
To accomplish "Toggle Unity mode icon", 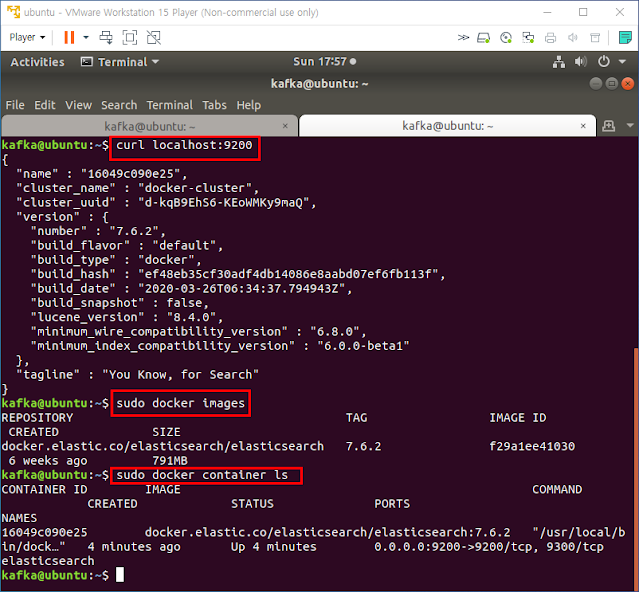I will [154, 37].
